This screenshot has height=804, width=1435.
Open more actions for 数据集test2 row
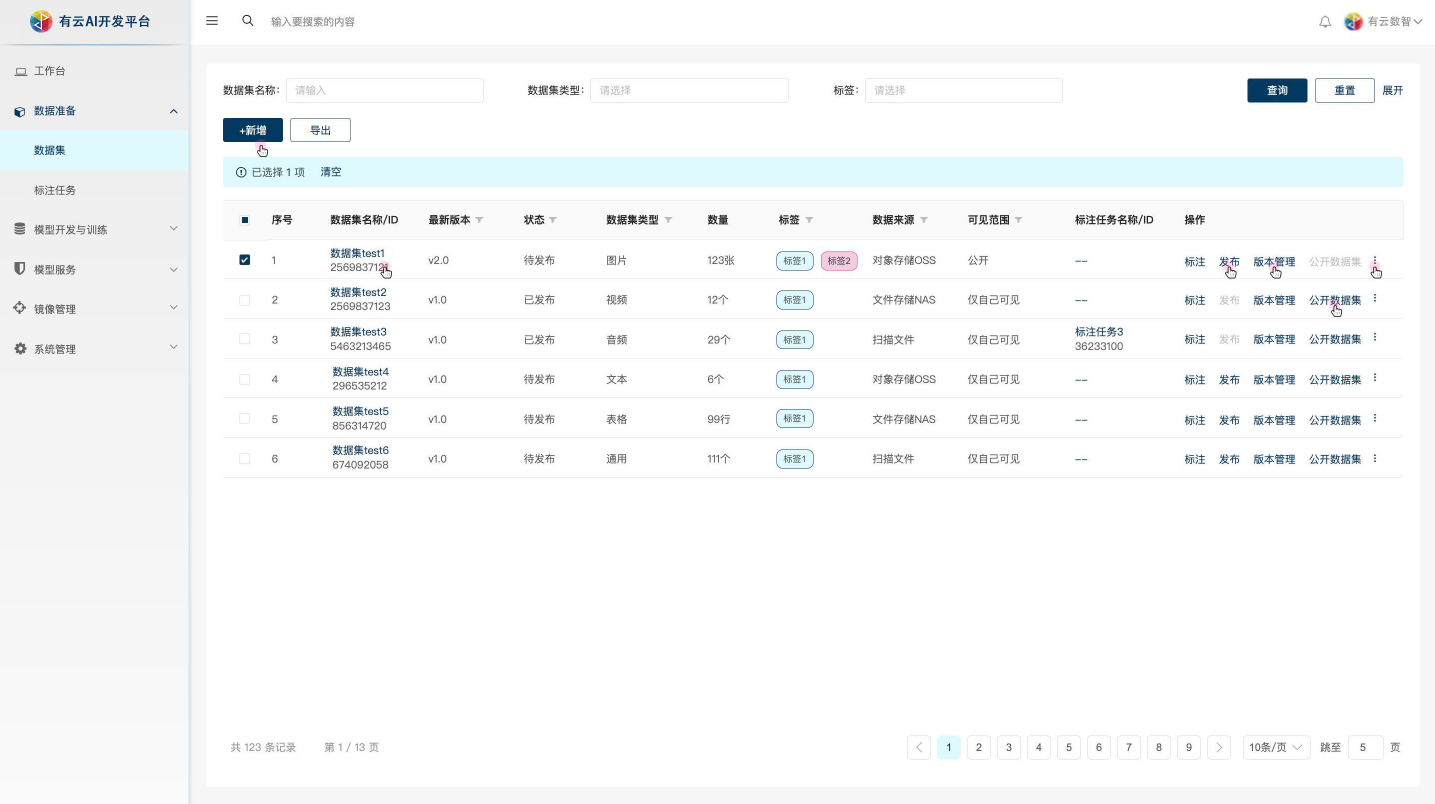coord(1374,299)
